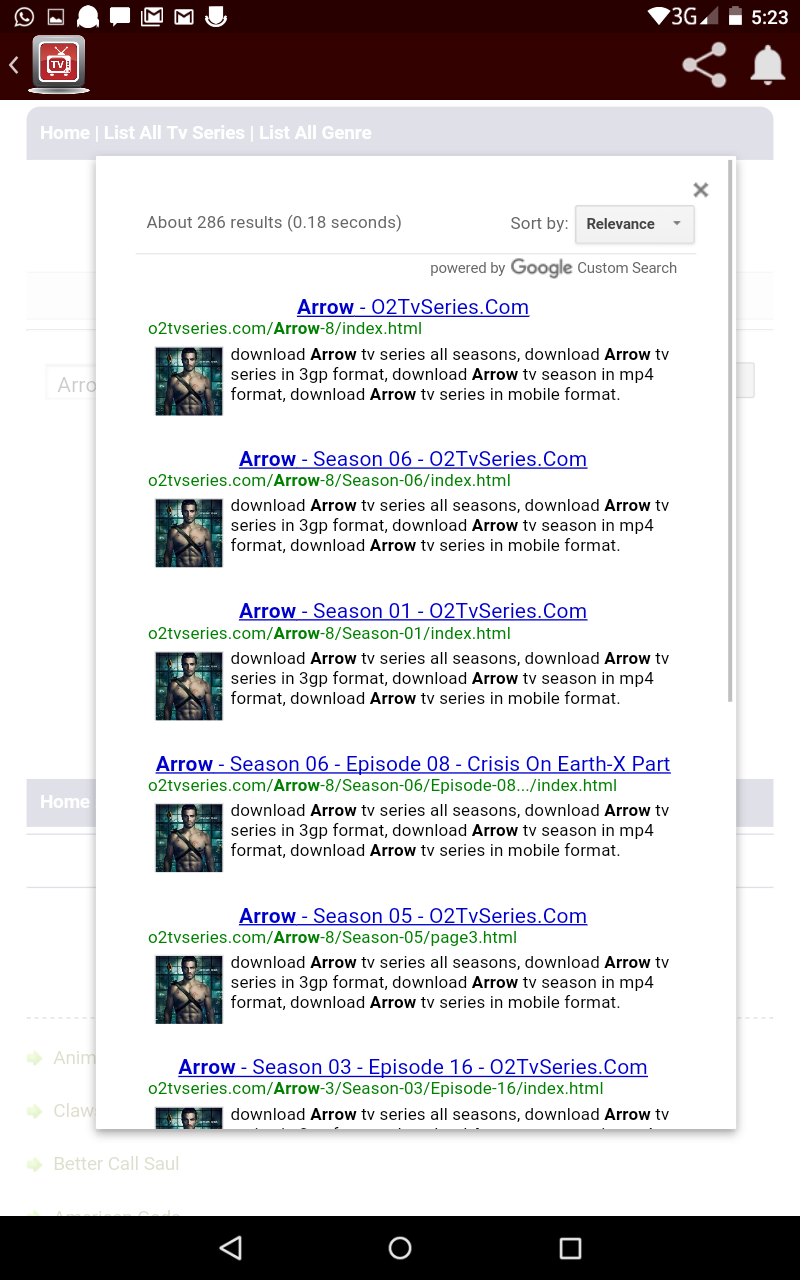Tap Android home navigation button
Image resolution: width=800 pixels, height=1280 pixels.
pos(400,1247)
